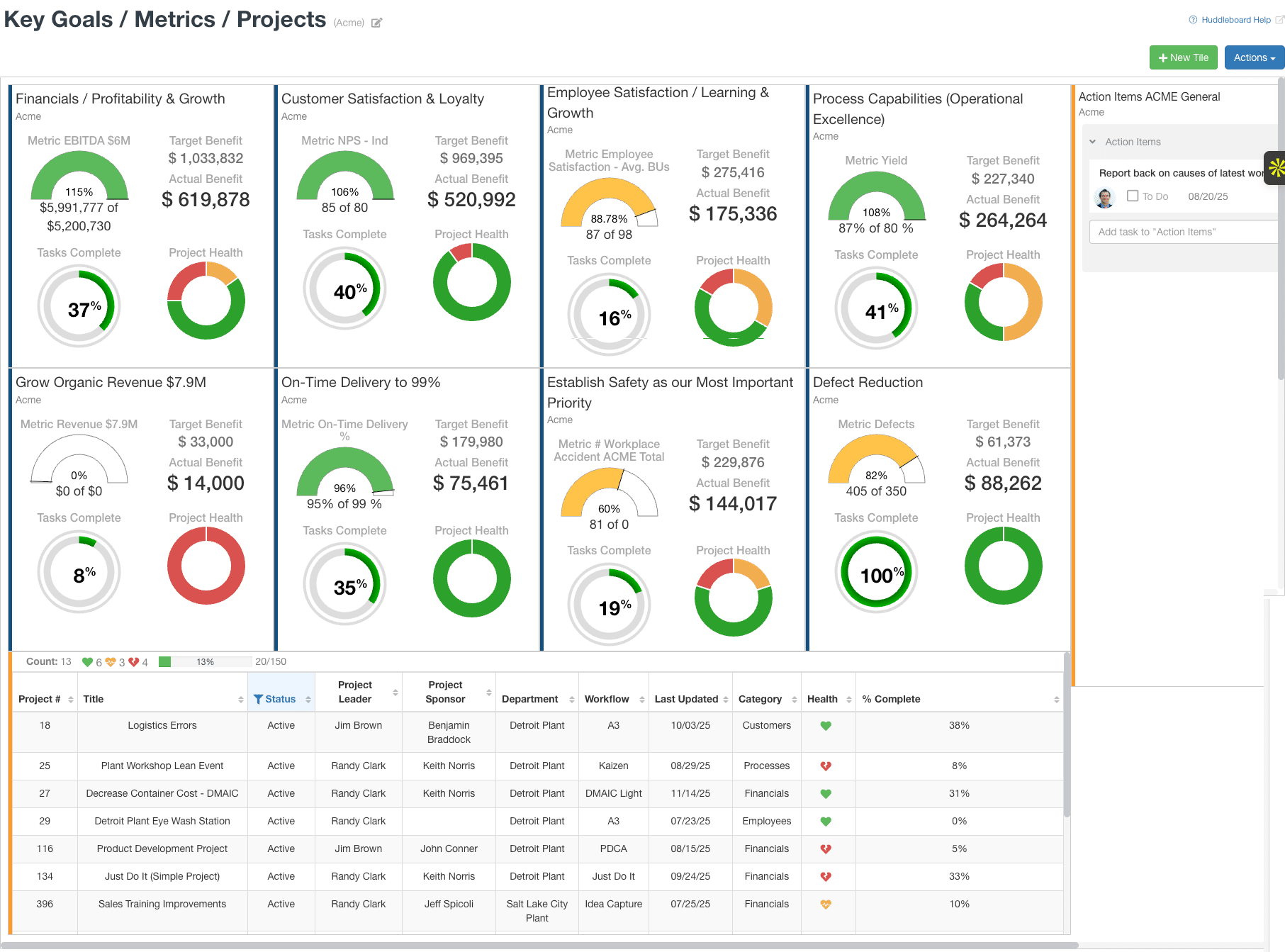Click the yellow heart icon for Sales Training Improvements
Screen dimensions: 1285x952
click(x=826, y=904)
